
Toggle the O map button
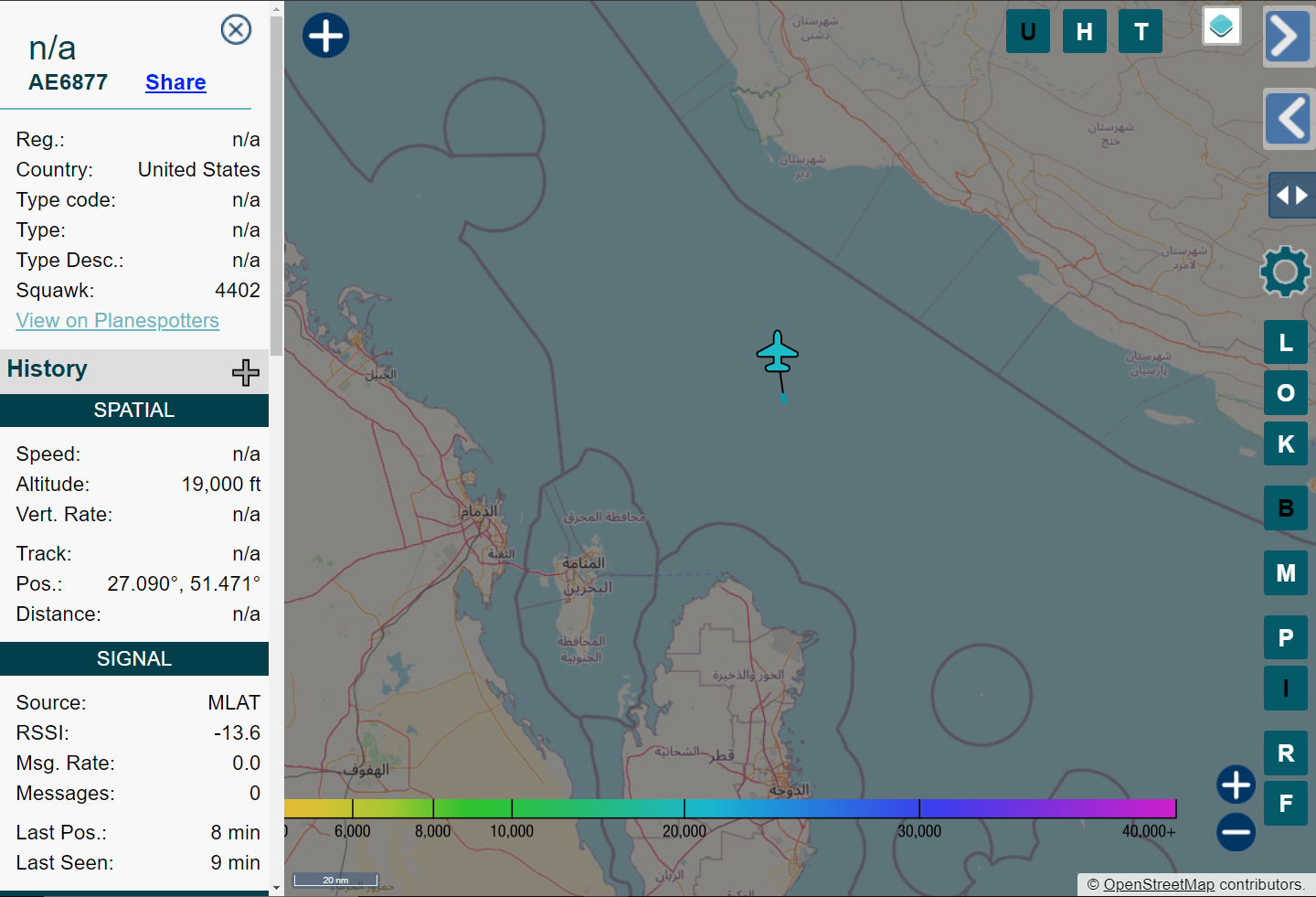1286,393
